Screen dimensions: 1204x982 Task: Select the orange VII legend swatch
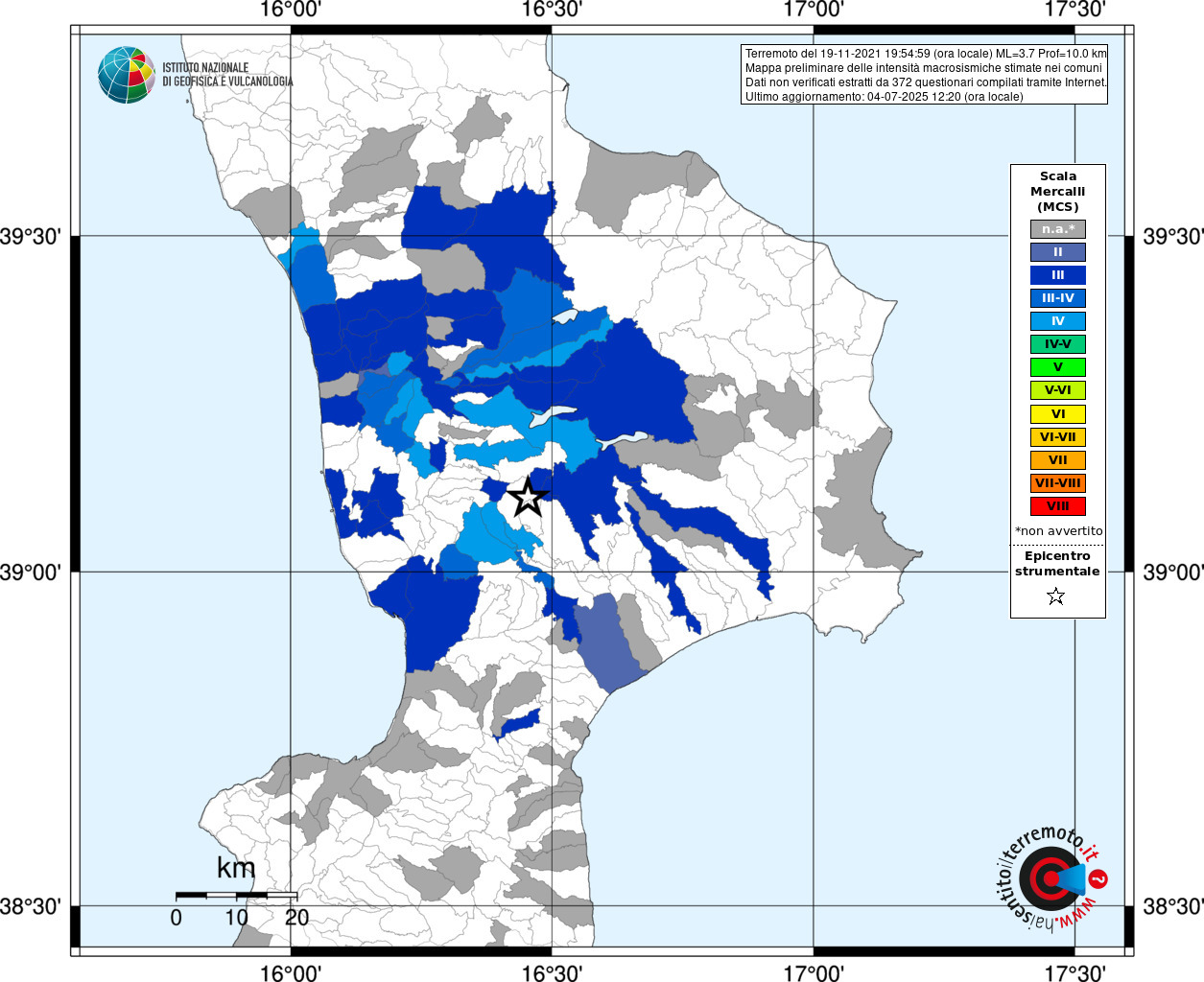pos(1058,460)
